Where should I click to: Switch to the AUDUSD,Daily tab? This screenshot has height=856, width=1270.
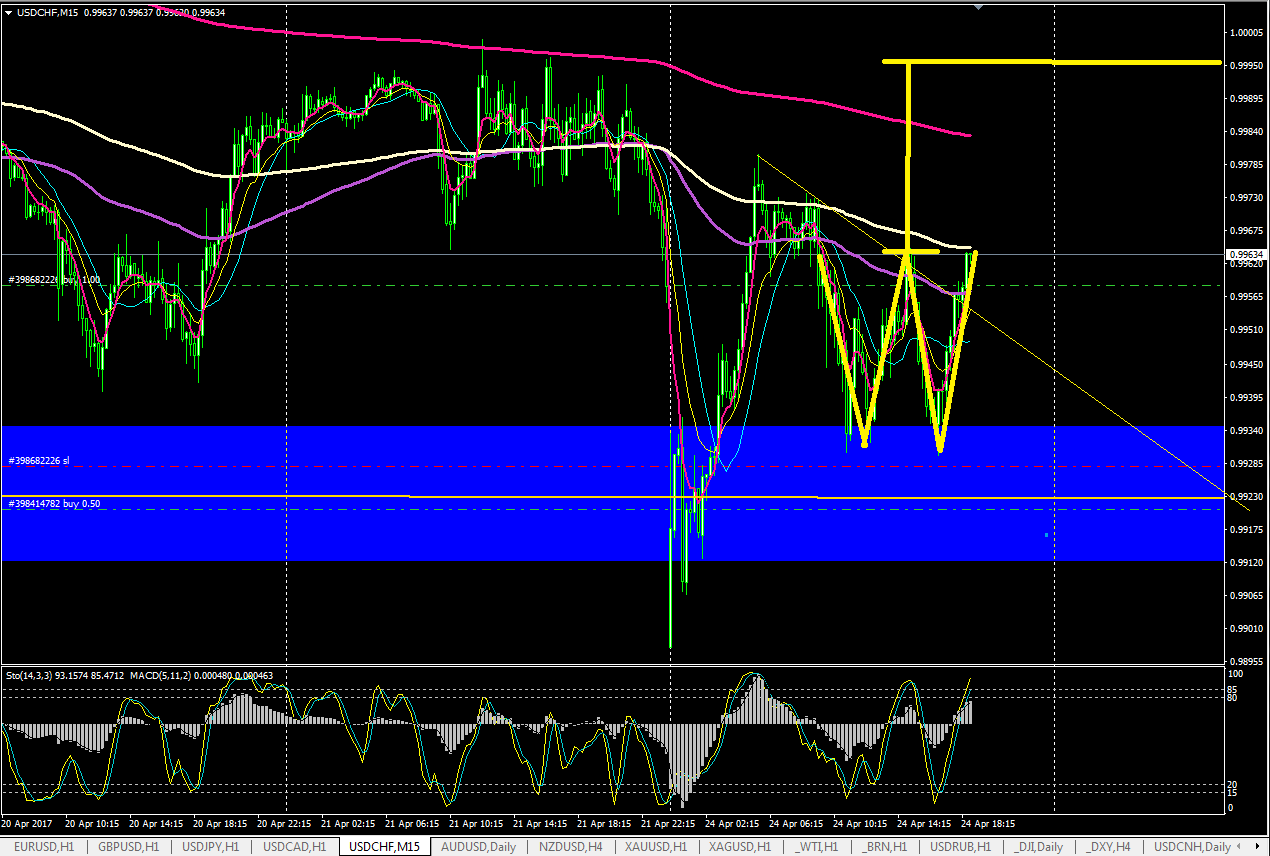pos(479,847)
